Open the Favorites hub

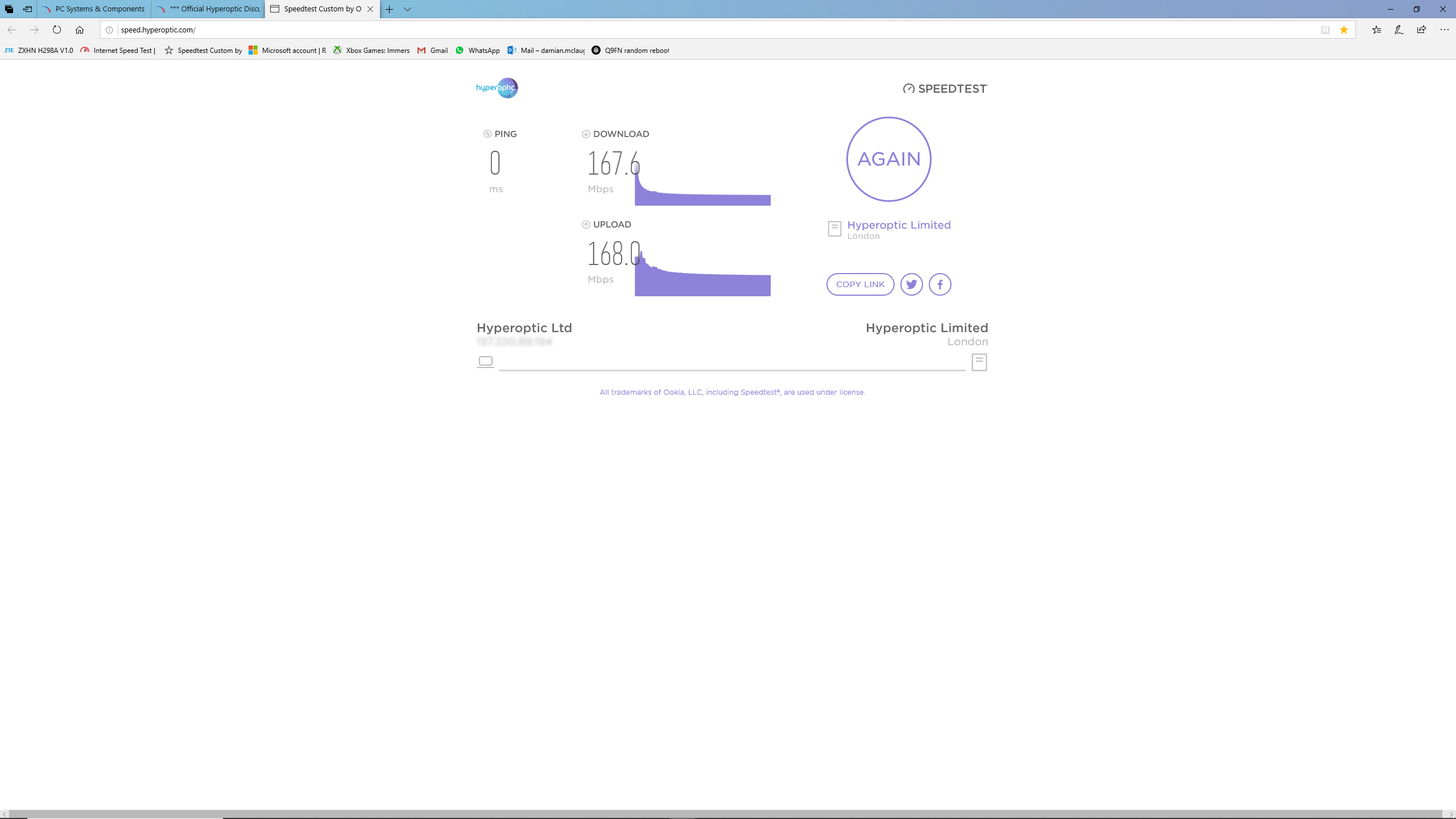(1376, 30)
